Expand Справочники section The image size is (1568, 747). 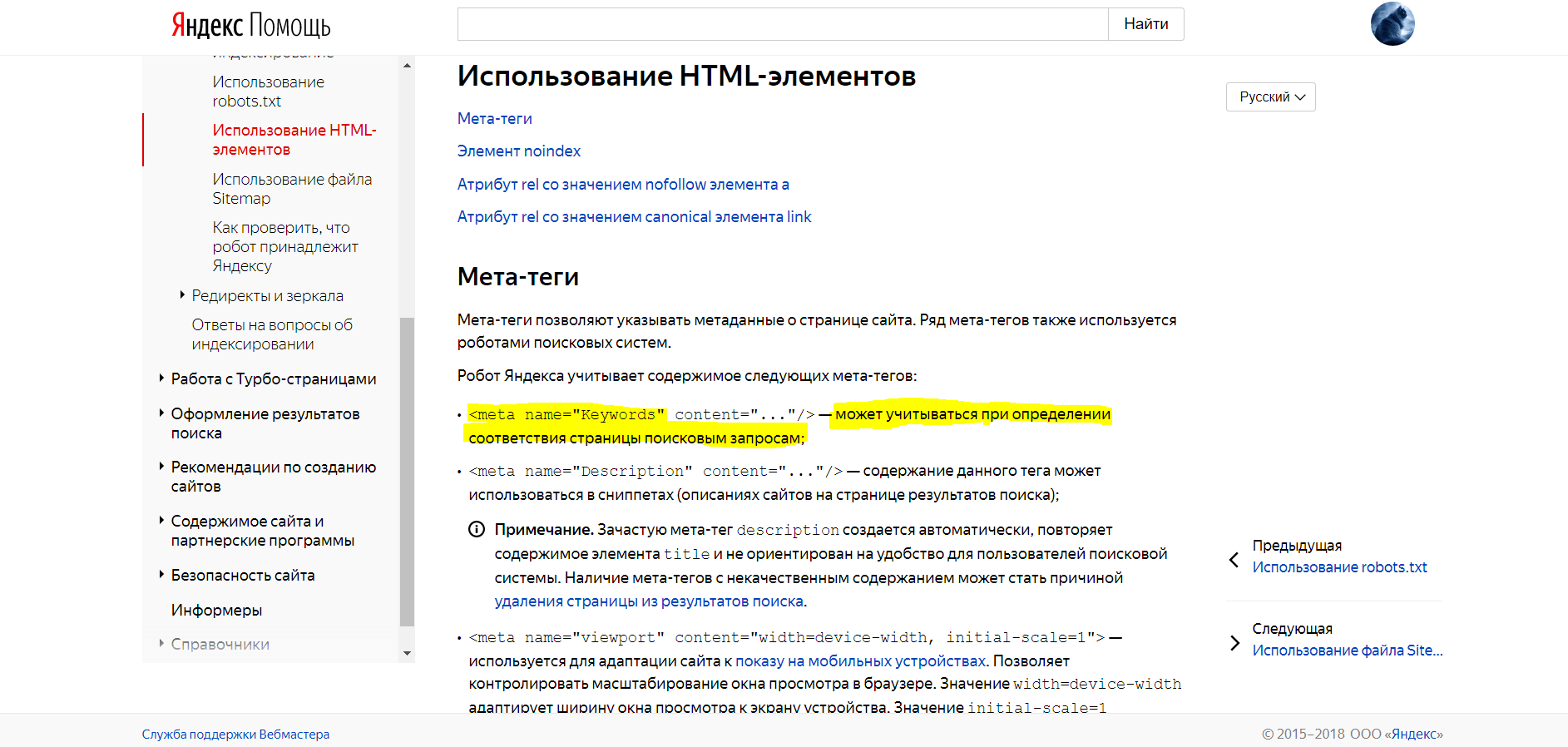[161, 643]
